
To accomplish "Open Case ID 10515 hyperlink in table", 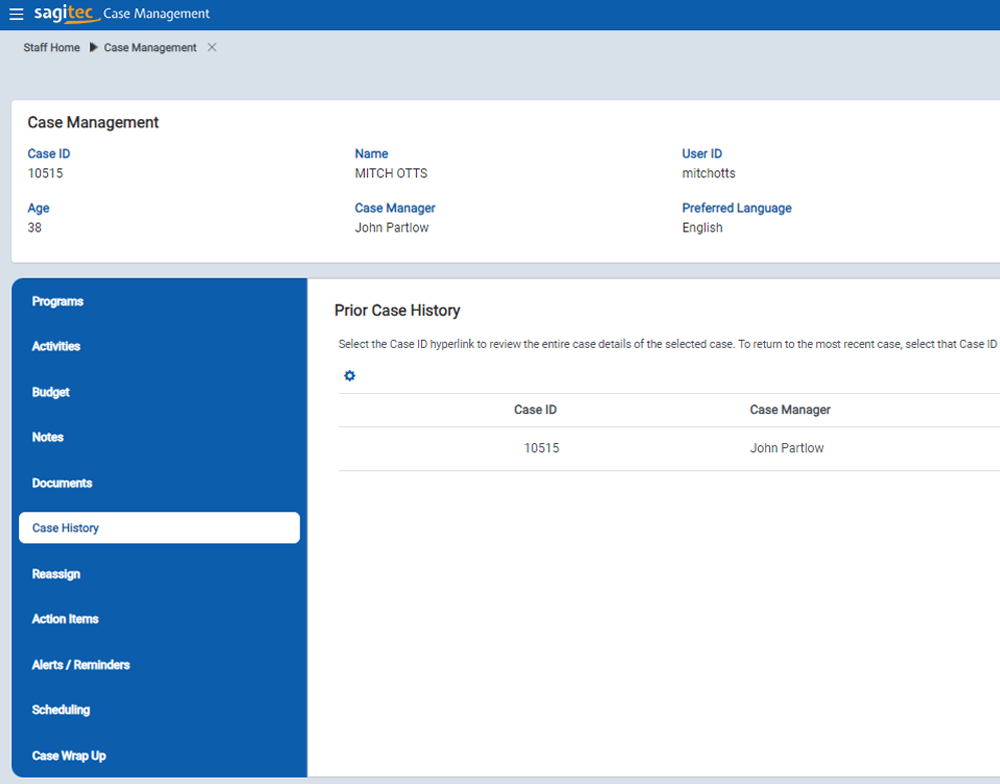I will [x=541, y=448].
